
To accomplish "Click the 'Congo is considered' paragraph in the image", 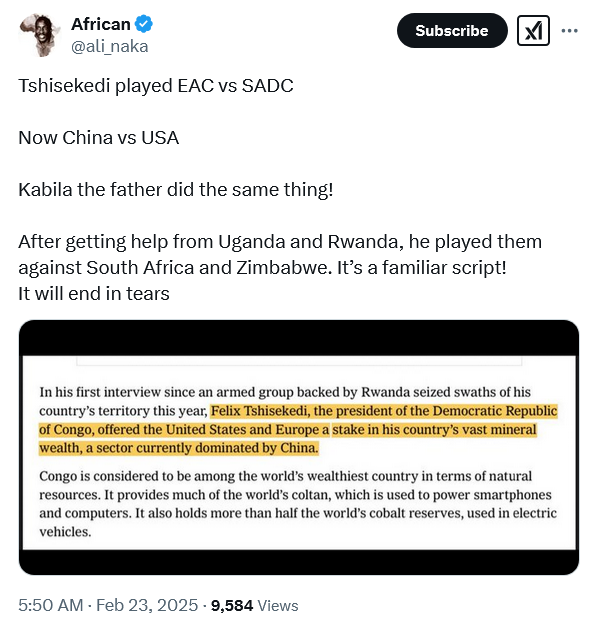I will click(298, 504).
